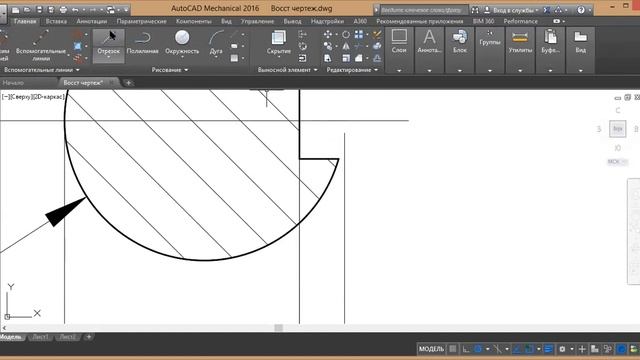Toggle lineweight display in status bar
The width and height of the screenshot is (640, 360).
pos(548,349)
